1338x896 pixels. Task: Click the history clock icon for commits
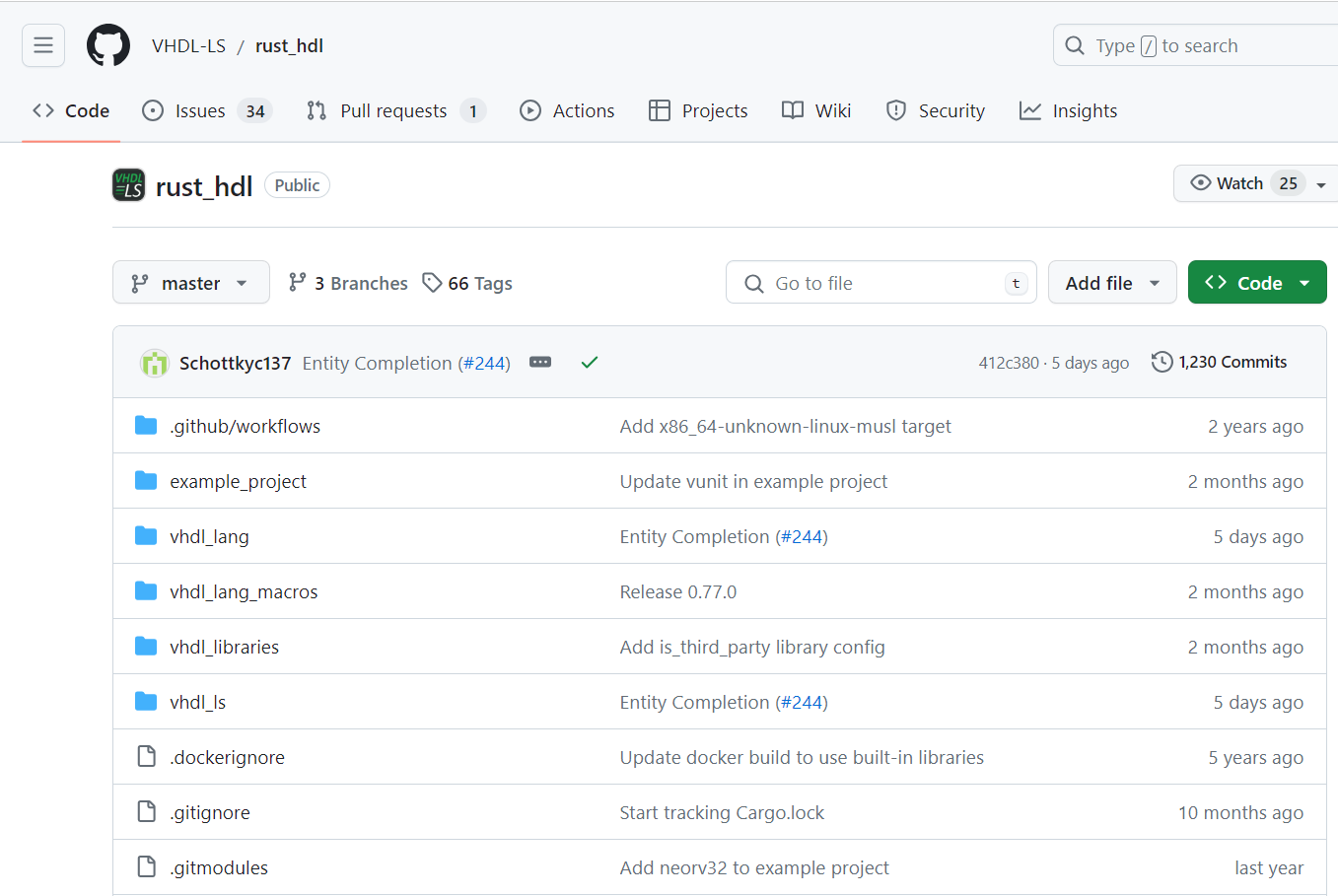tap(1162, 362)
